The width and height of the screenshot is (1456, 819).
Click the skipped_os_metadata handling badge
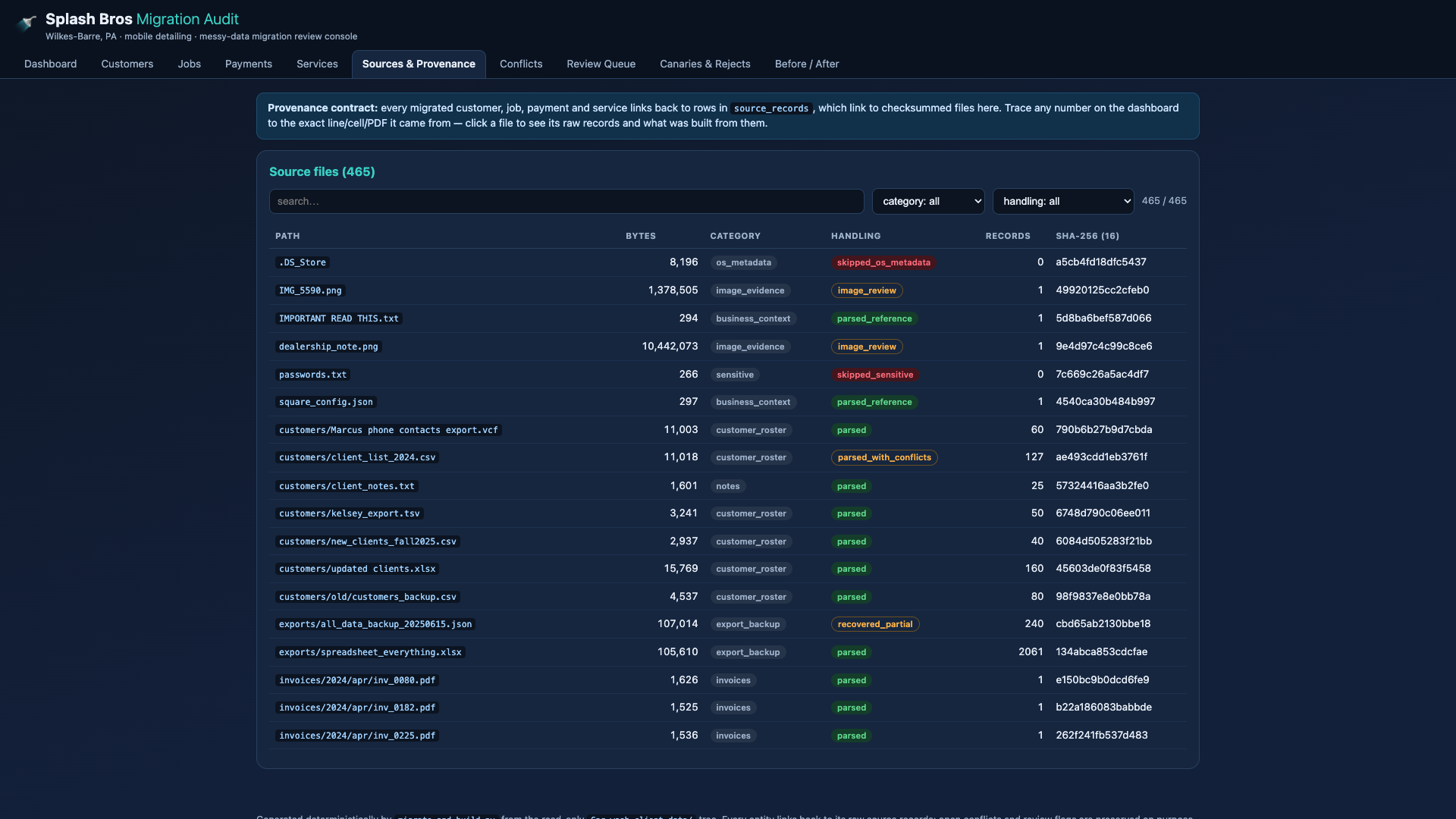pos(883,262)
